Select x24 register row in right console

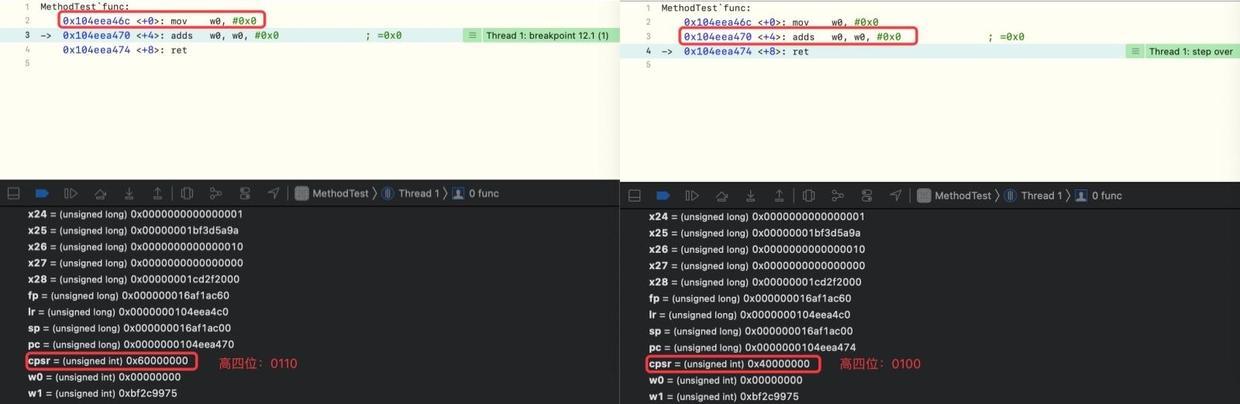click(x=757, y=217)
